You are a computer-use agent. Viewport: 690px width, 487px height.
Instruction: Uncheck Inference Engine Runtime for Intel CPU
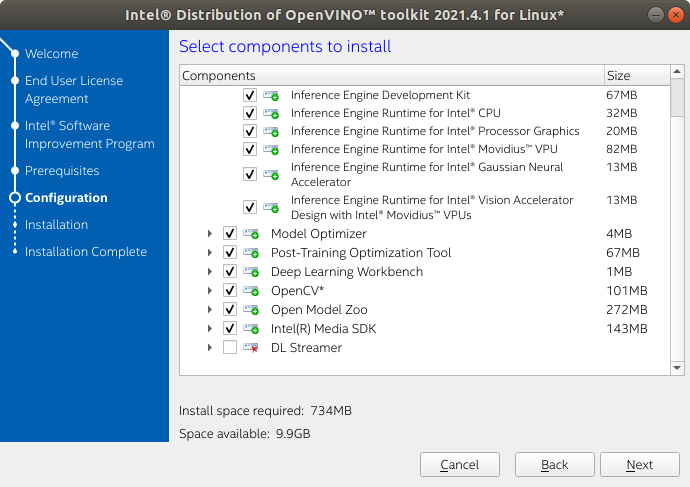point(250,113)
